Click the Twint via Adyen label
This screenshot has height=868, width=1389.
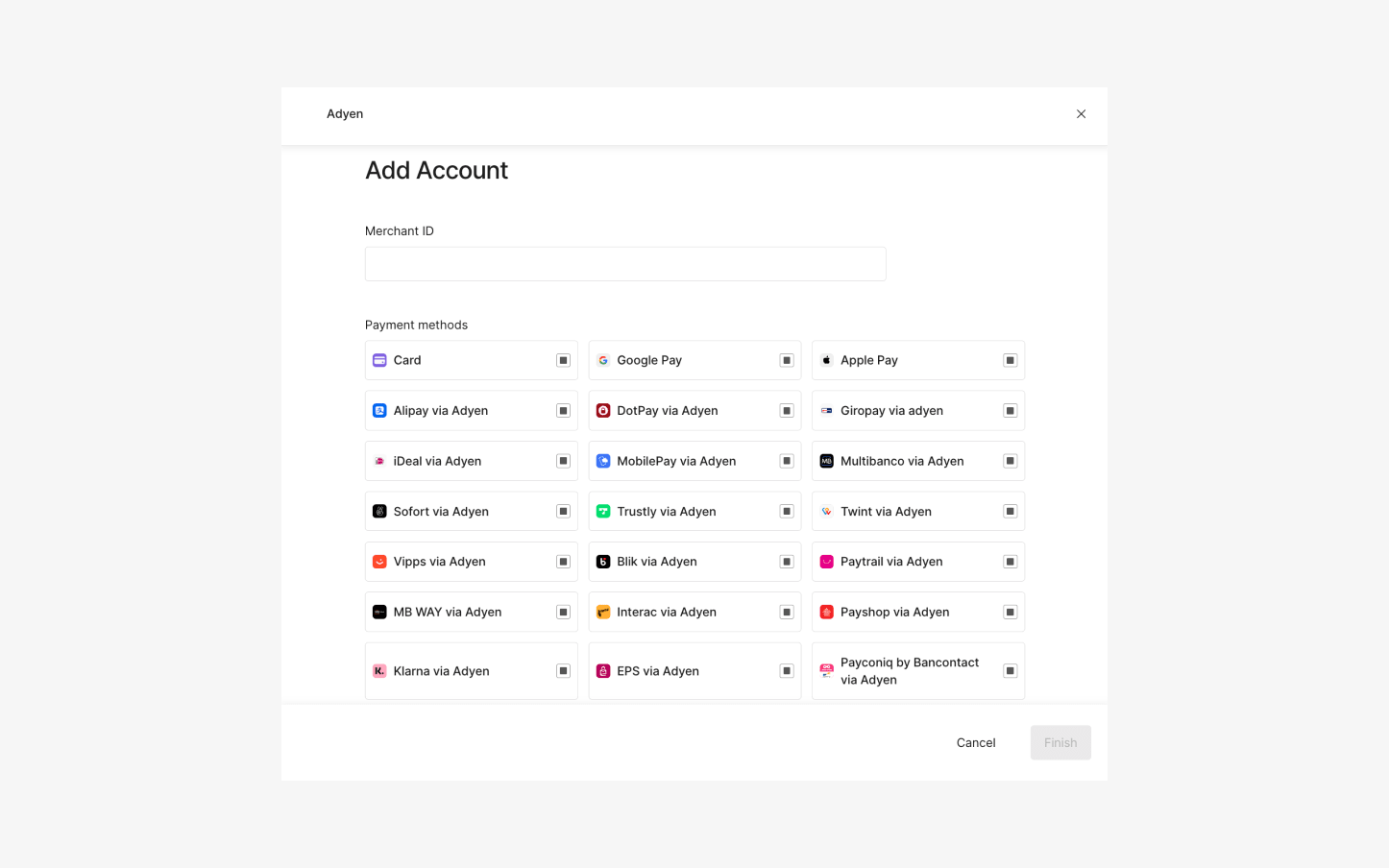(x=886, y=512)
